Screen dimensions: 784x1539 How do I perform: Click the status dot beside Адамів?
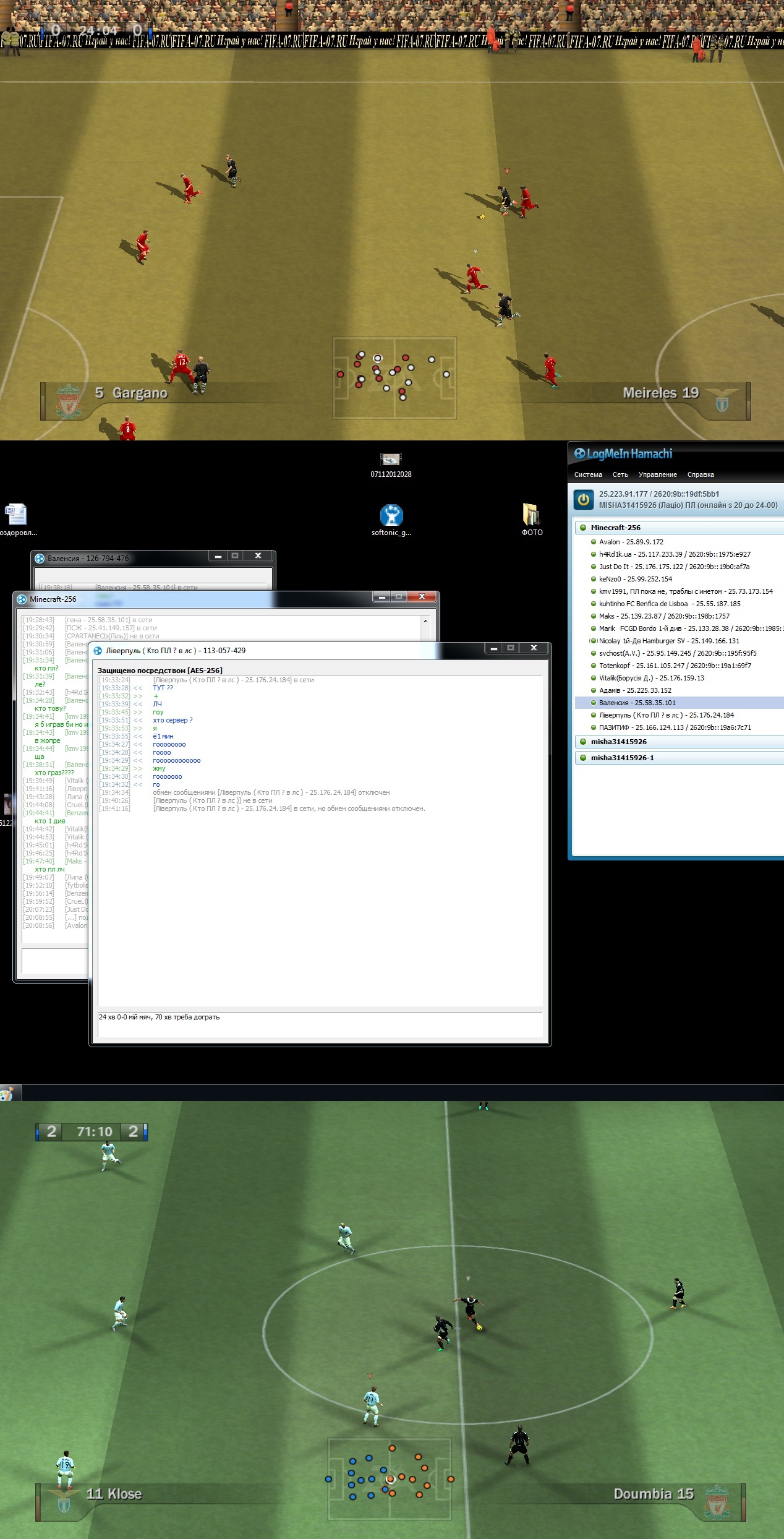pos(594,690)
